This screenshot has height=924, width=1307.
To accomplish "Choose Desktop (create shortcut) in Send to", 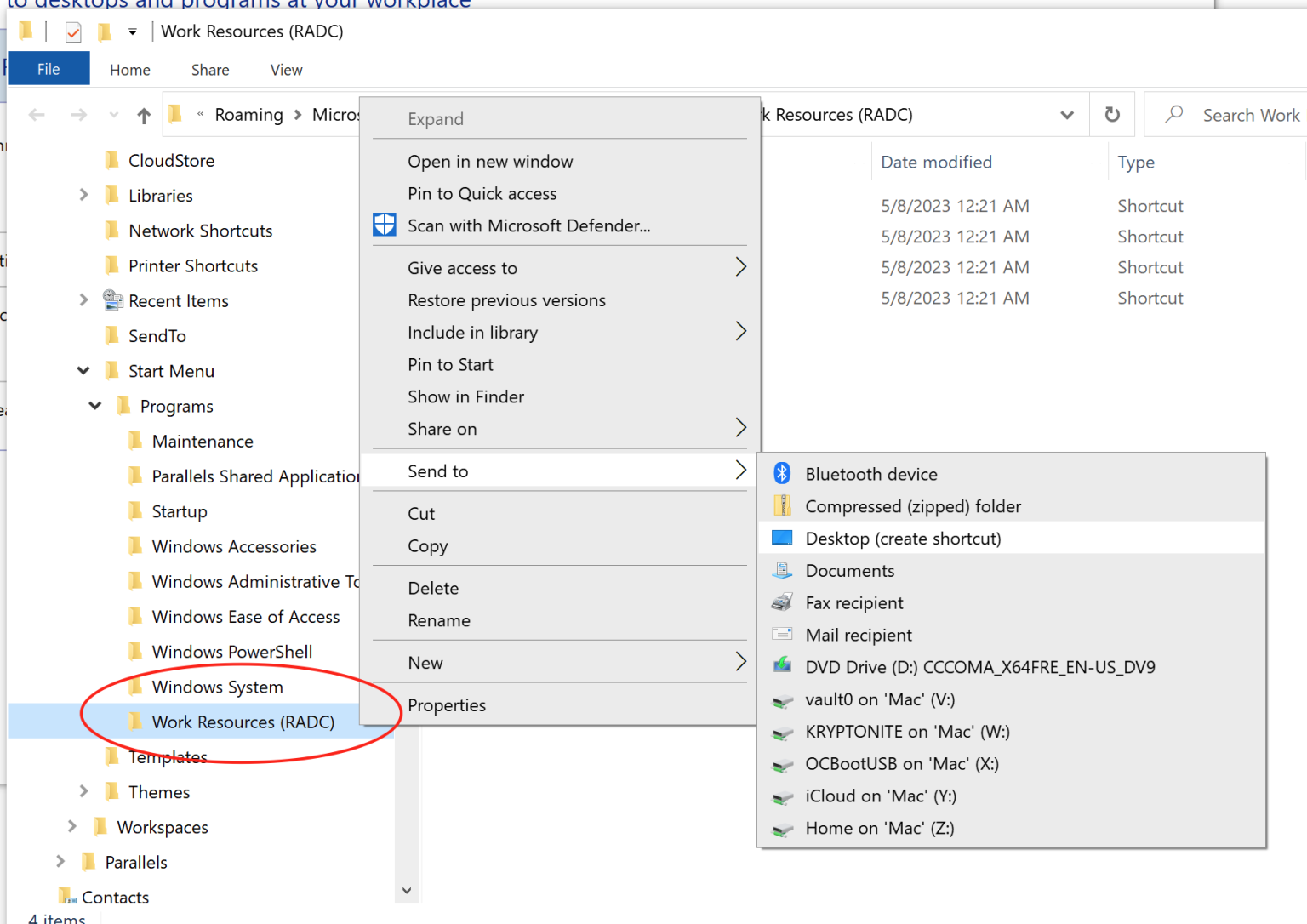I will 904,538.
